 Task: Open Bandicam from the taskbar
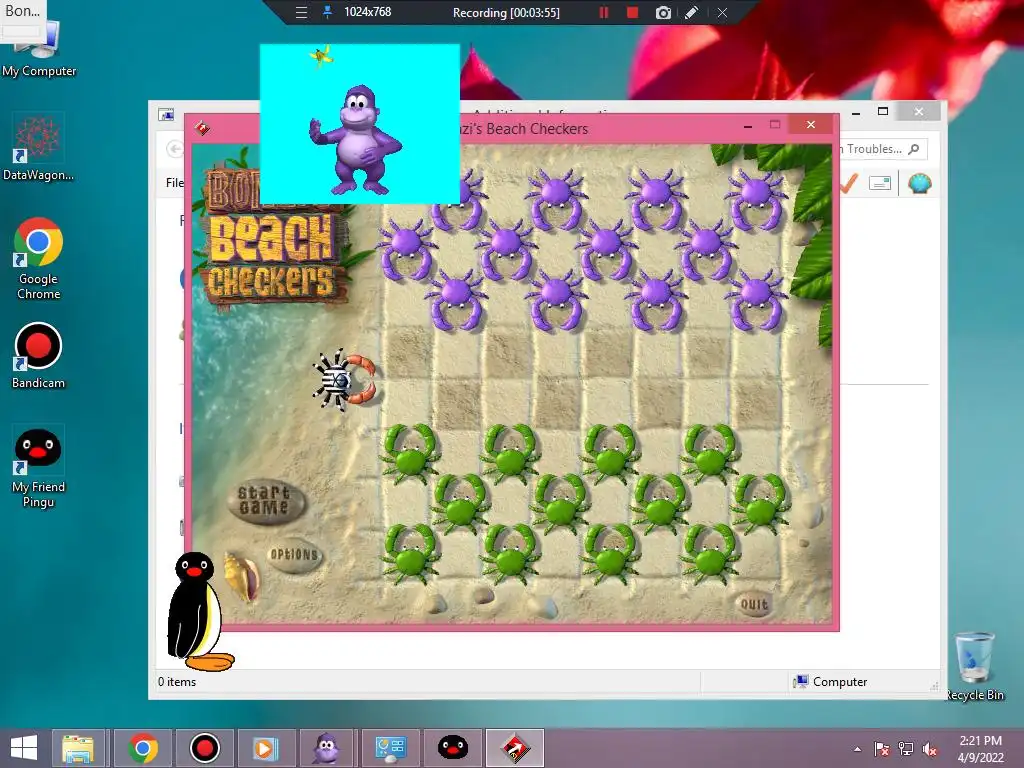click(x=204, y=748)
